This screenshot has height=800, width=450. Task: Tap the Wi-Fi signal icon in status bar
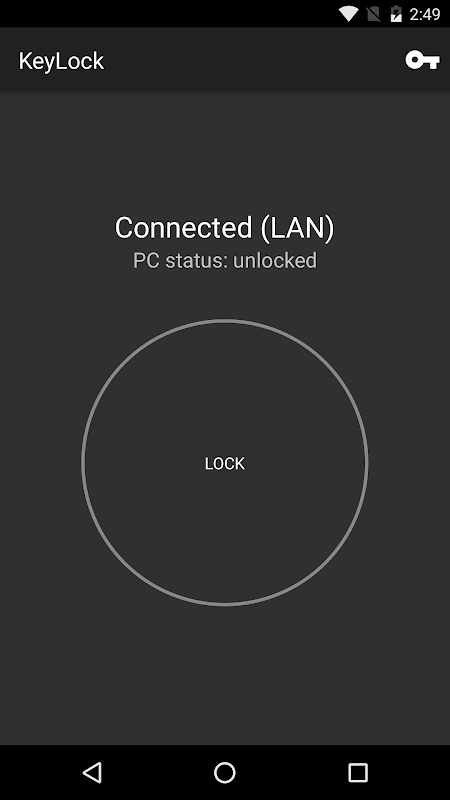tap(349, 14)
